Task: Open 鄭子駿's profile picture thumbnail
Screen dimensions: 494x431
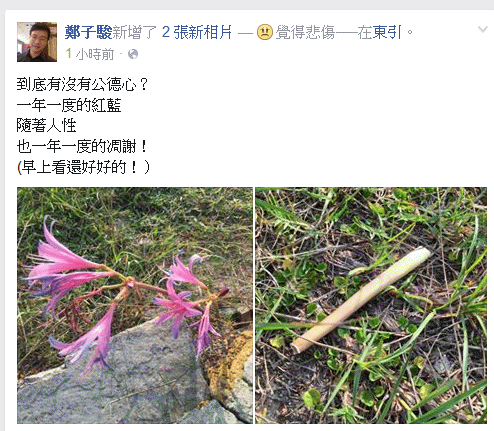Action: coord(37,42)
